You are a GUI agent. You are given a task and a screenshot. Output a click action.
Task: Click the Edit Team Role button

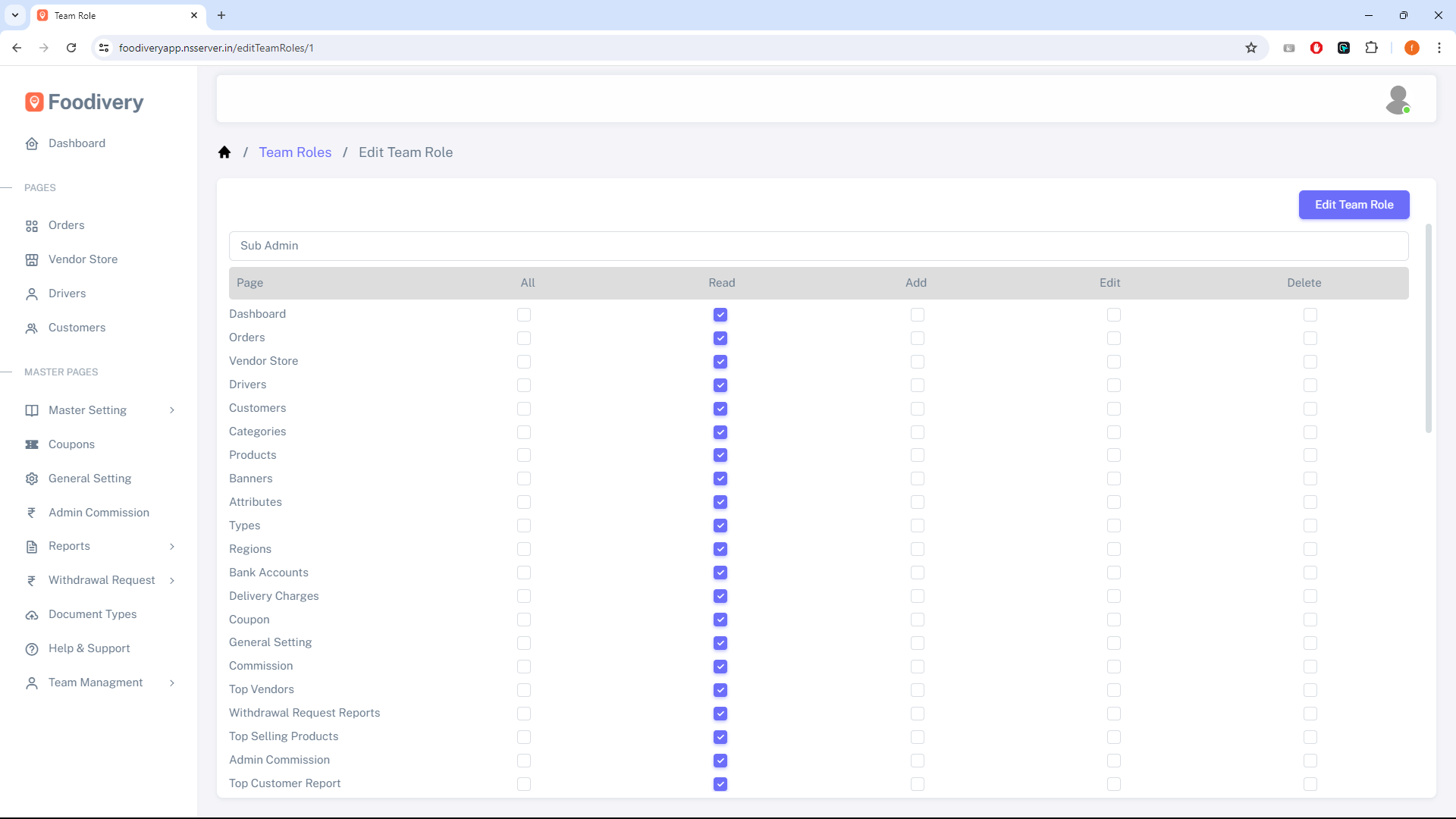(1354, 205)
